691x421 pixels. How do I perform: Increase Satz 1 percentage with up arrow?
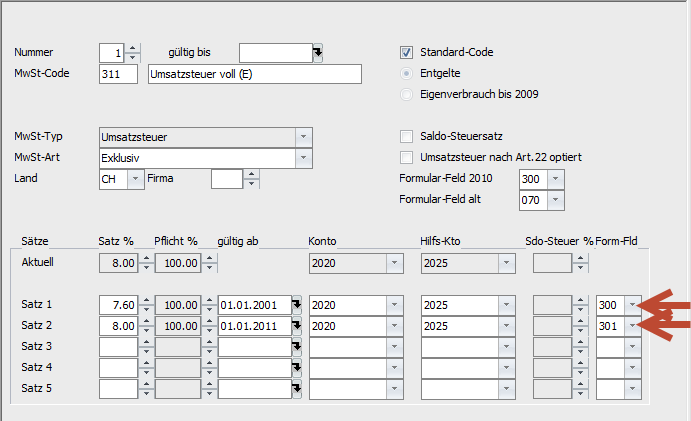(x=146, y=300)
